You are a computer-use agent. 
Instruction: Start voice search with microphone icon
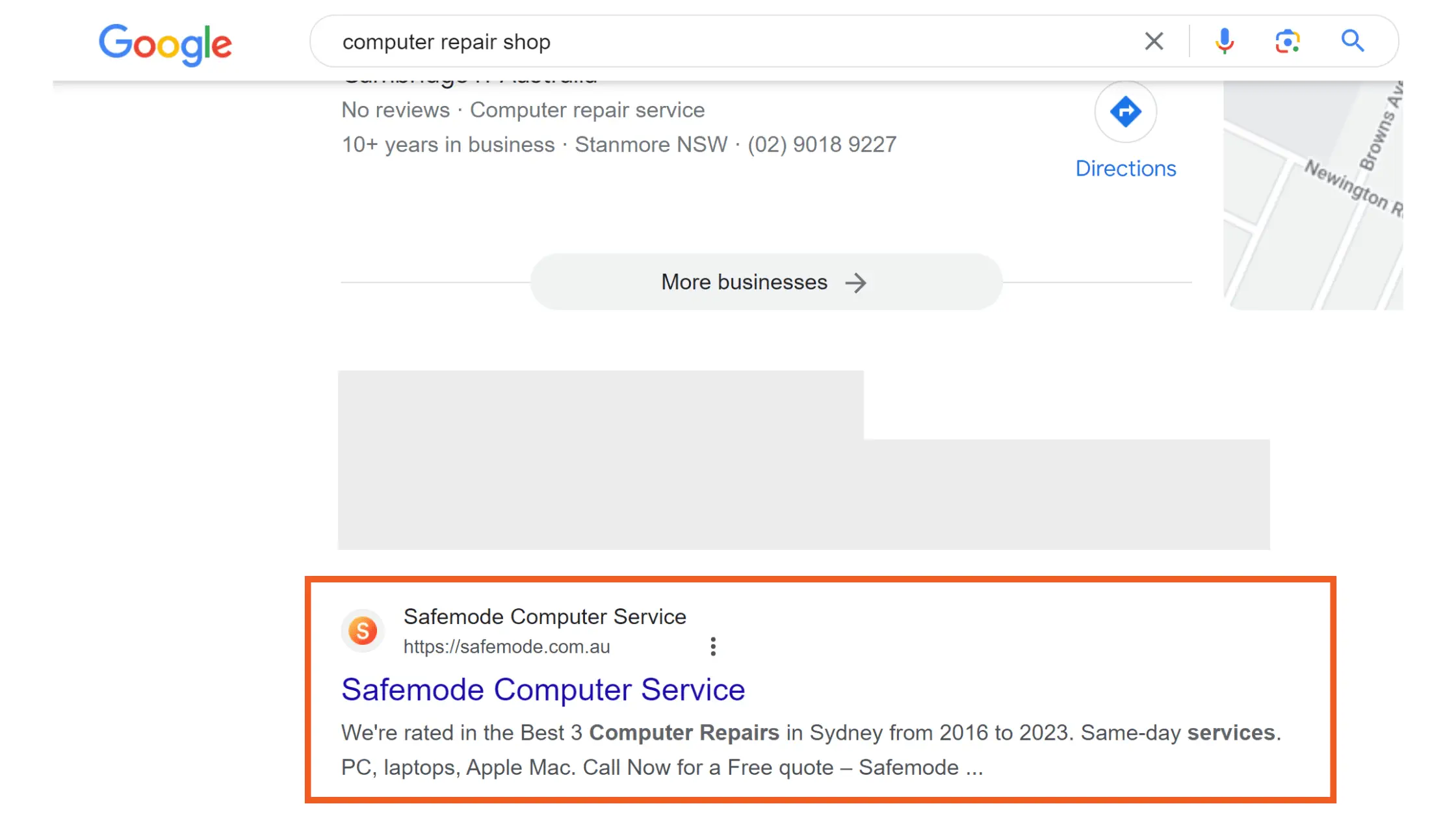pos(1224,42)
